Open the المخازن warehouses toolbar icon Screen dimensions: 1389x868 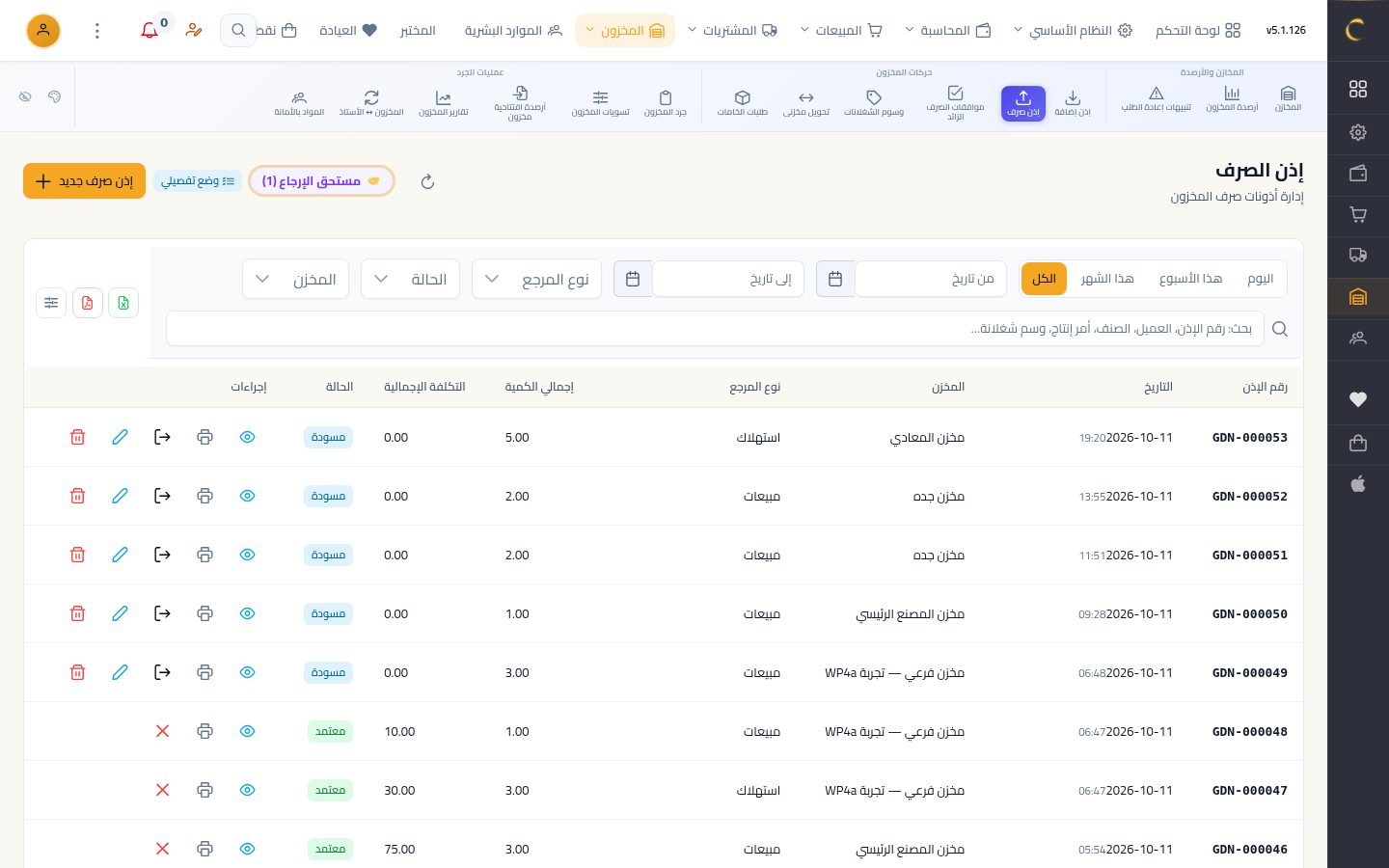(x=1288, y=99)
